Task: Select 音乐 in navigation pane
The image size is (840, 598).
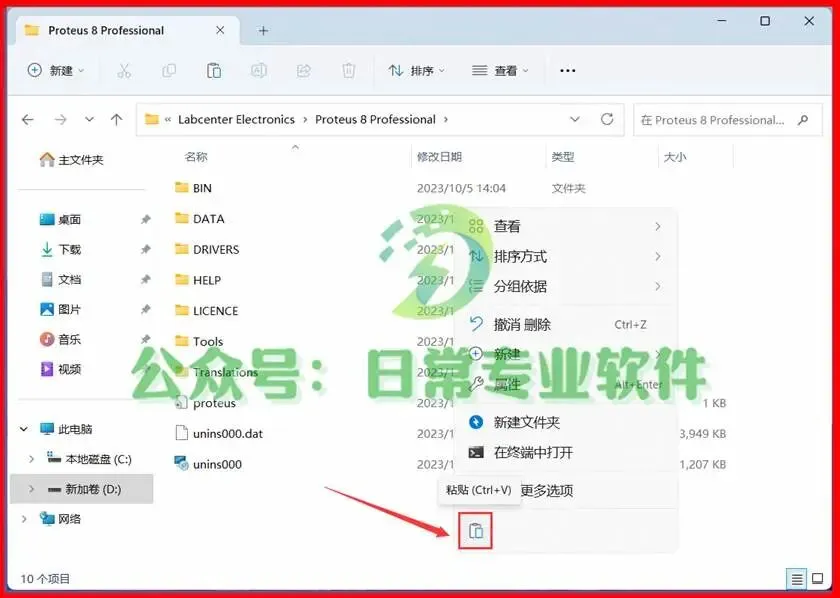Action: pos(61,339)
